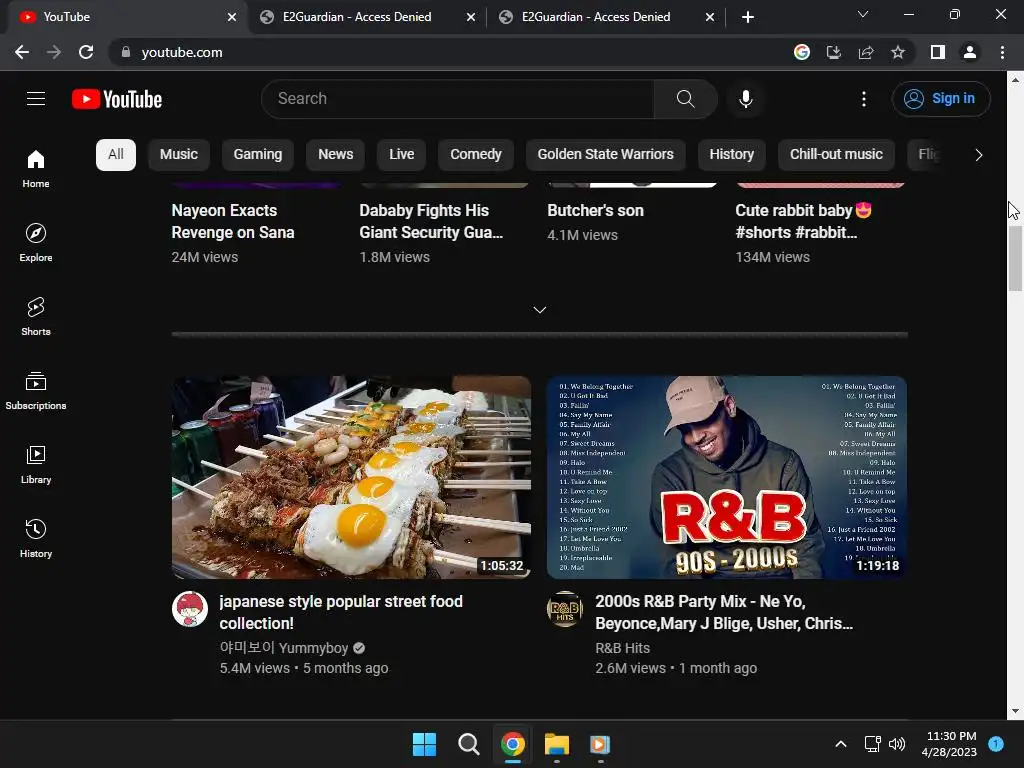
Task: Toggle Chrome side panel
Action: 937,52
